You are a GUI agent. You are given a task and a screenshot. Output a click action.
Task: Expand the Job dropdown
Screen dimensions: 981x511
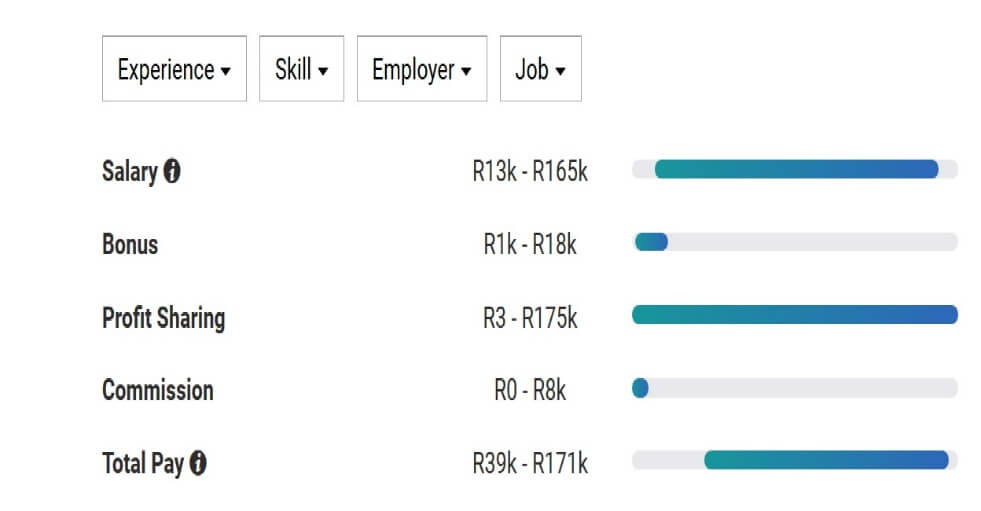pyautogui.click(x=541, y=69)
